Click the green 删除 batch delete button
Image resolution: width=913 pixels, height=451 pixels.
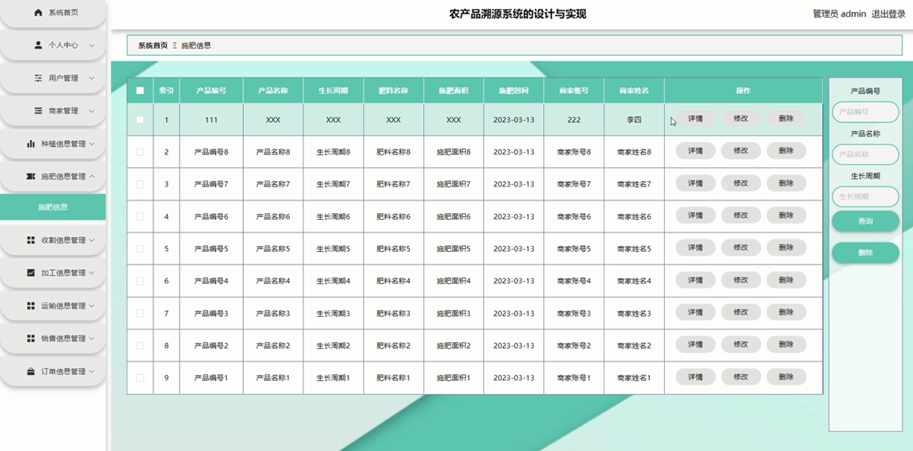(865, 253)
